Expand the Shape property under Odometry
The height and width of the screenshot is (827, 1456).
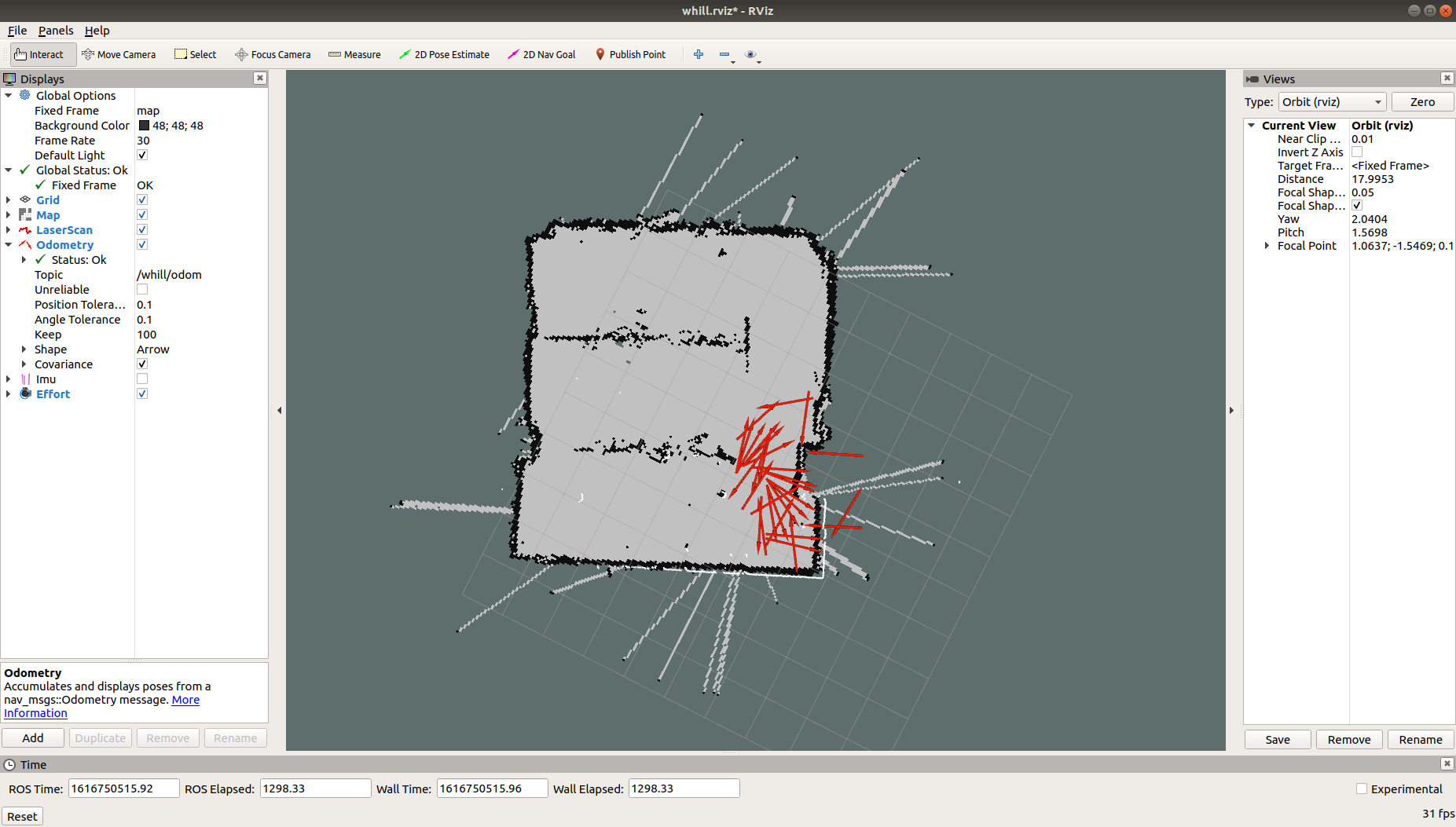pos(23,349)
